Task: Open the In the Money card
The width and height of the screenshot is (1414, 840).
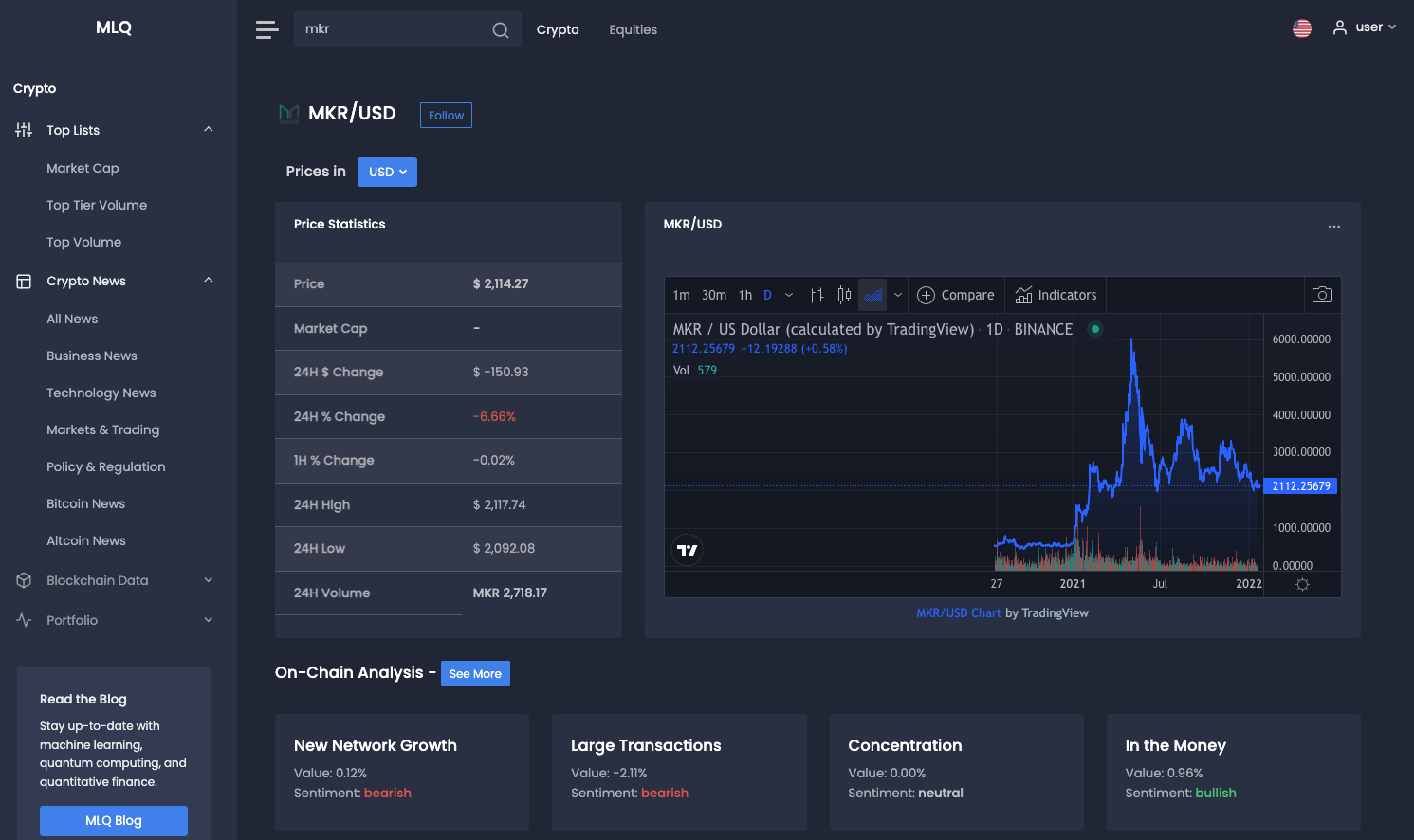Action: (x=1234, y=772)
